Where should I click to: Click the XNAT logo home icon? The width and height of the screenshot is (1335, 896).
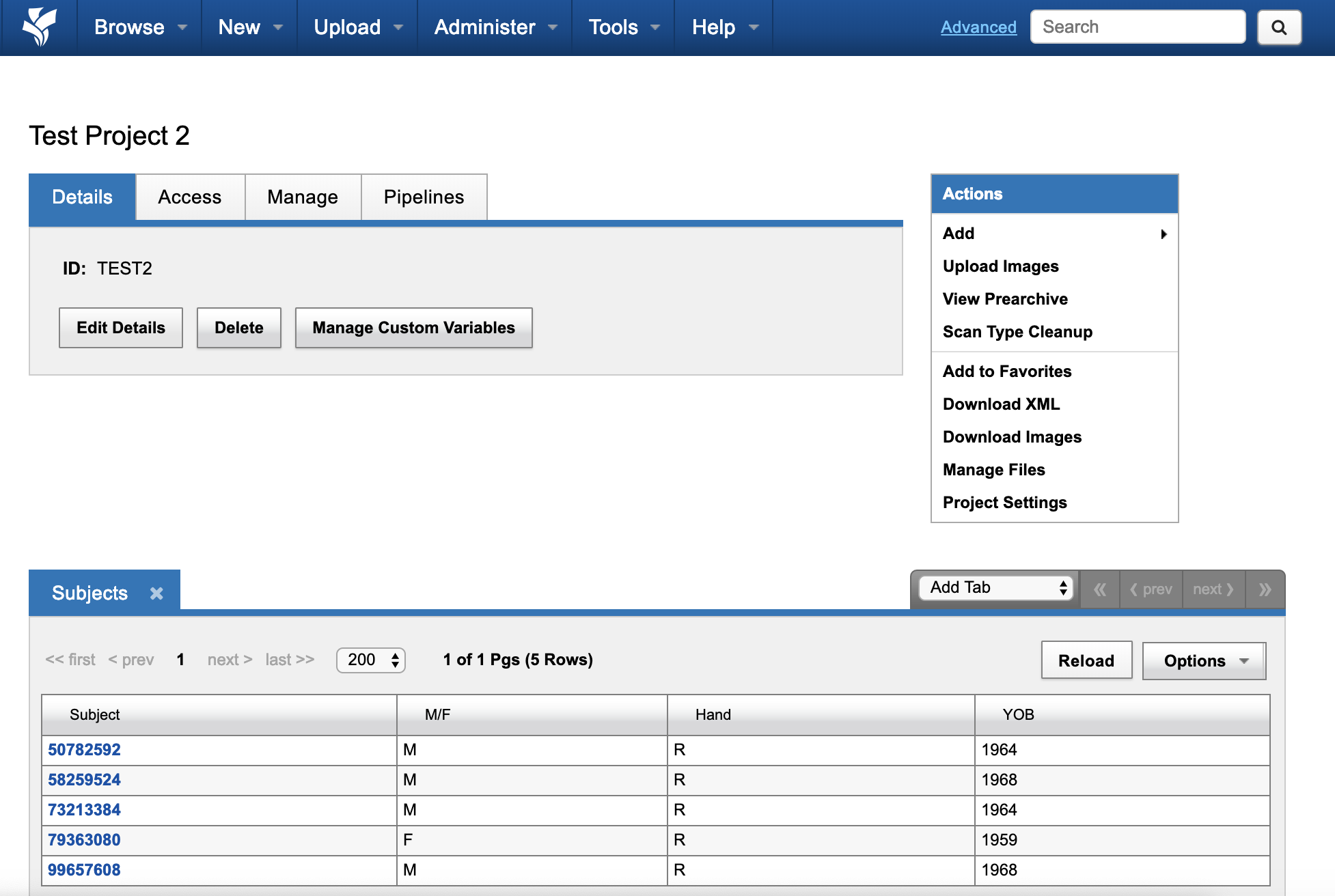tap(39, 27)
